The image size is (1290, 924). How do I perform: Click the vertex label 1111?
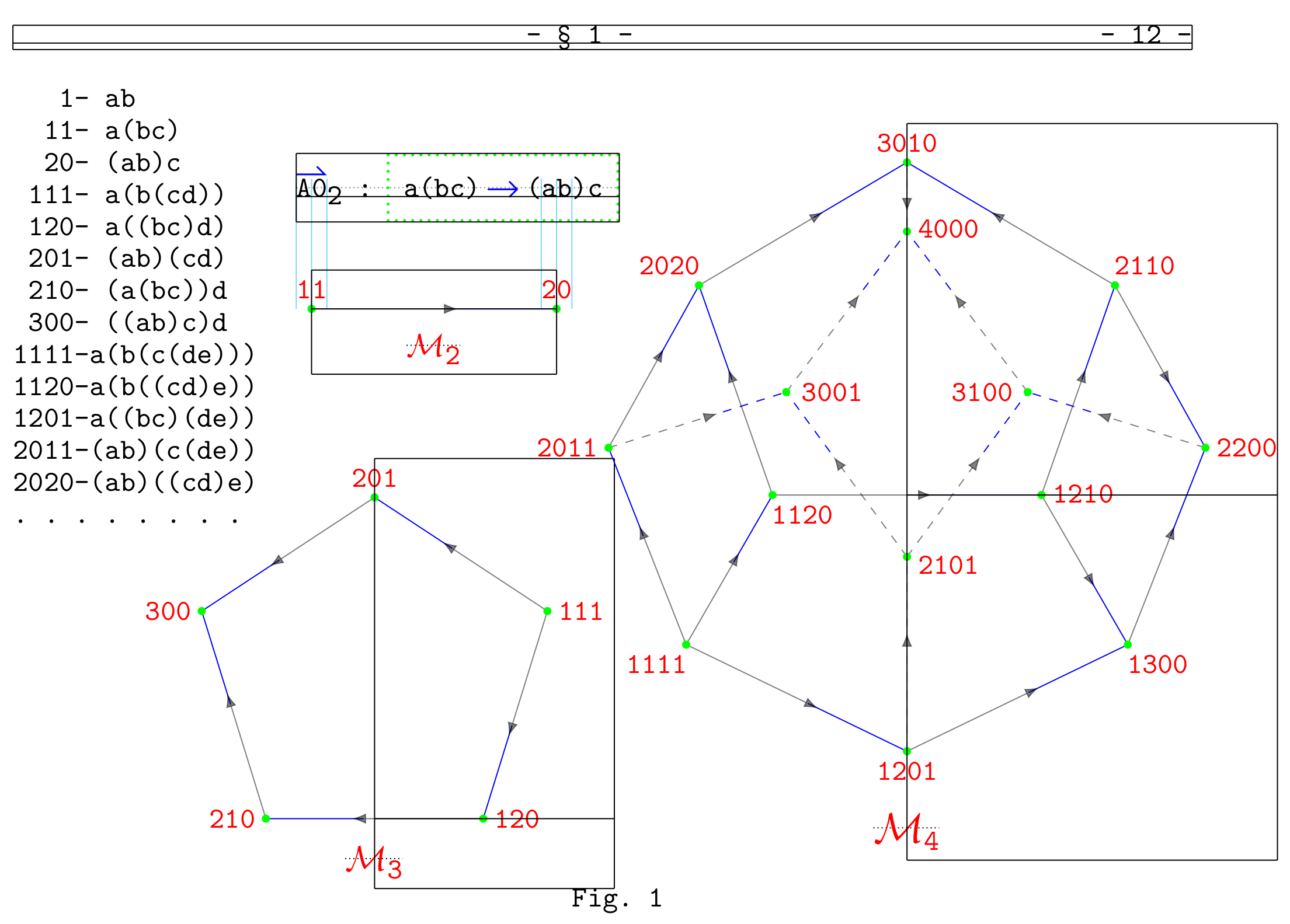pyautogui.click(x=656, y=665)
